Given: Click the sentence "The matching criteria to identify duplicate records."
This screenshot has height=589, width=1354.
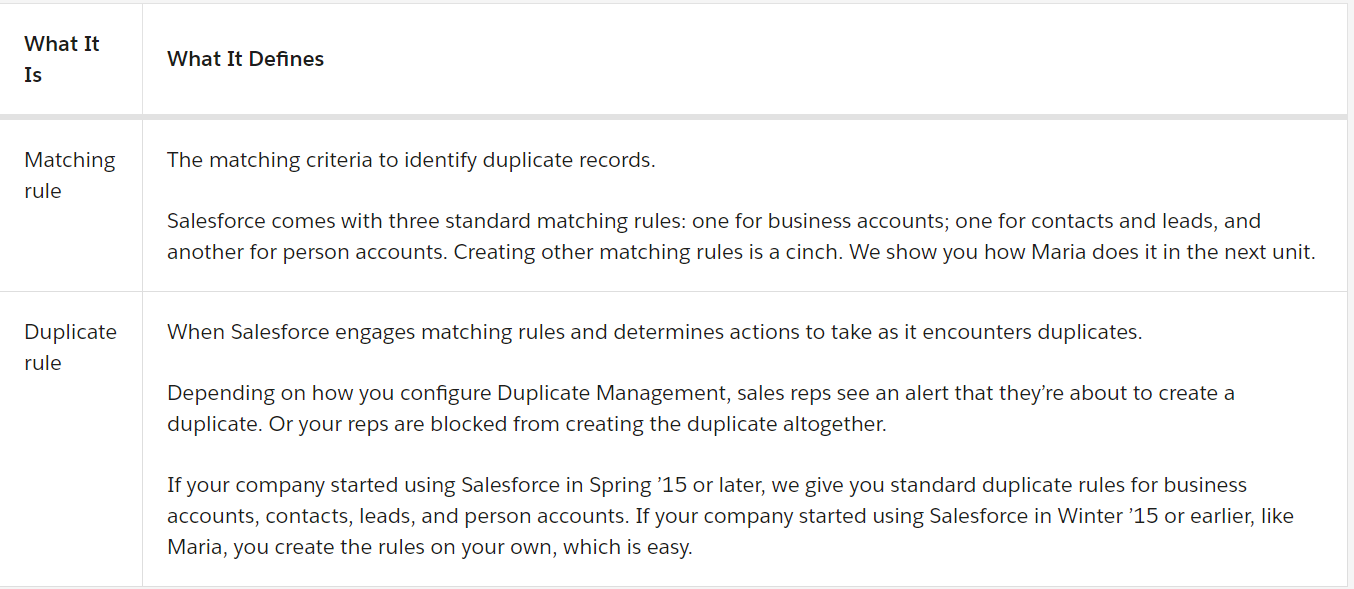Looking at the screenshot, I should coord(411,160).
